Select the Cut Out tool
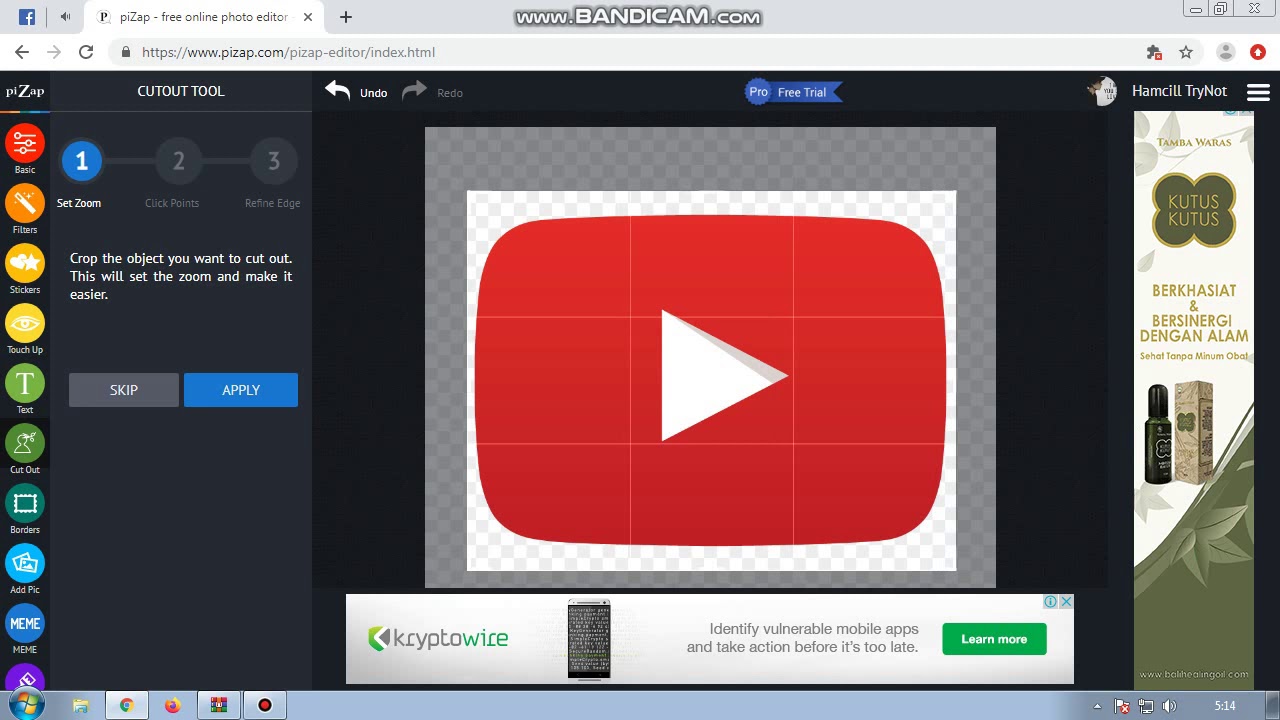Viewport: 1280px width, 720px height. 25,443
